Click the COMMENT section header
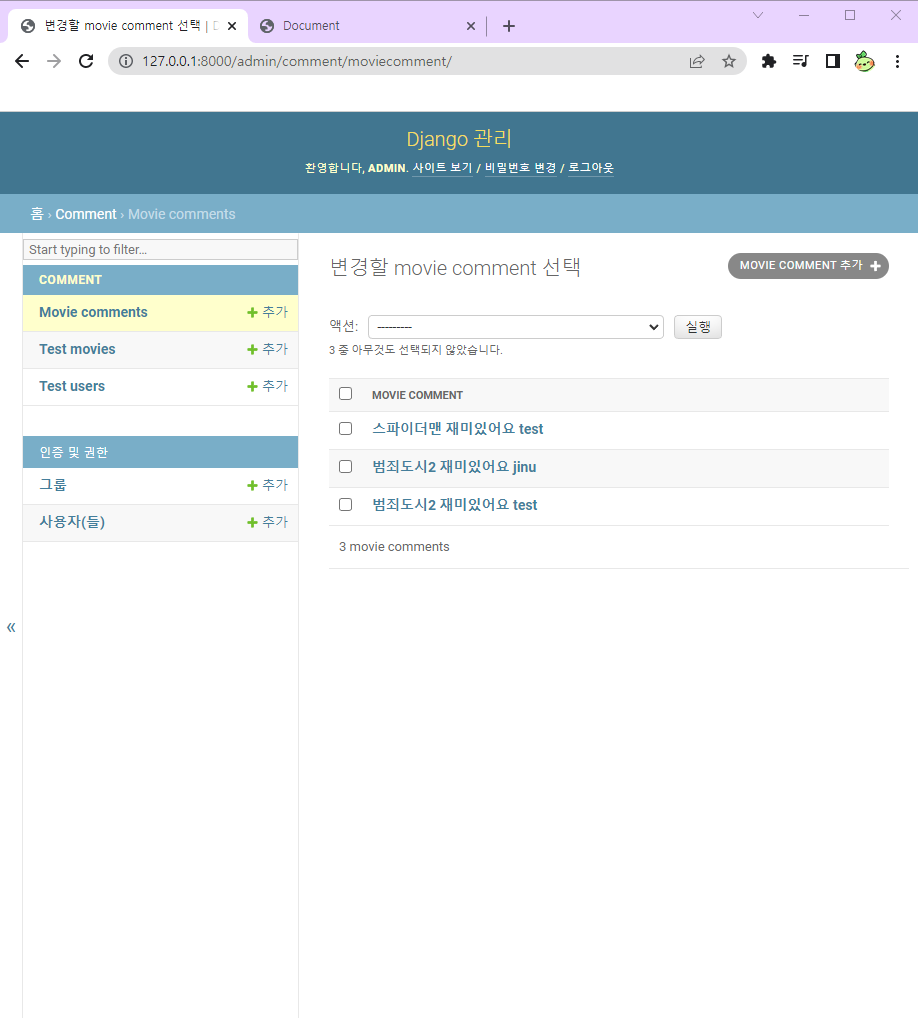 [x=70, y=280]
